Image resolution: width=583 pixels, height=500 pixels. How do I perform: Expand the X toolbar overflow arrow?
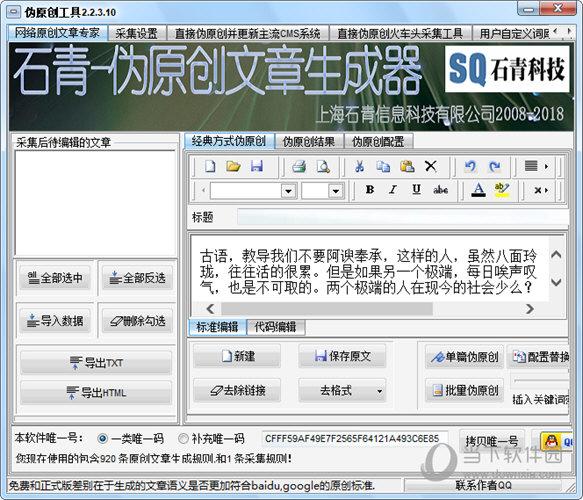[x=546, y=190]
